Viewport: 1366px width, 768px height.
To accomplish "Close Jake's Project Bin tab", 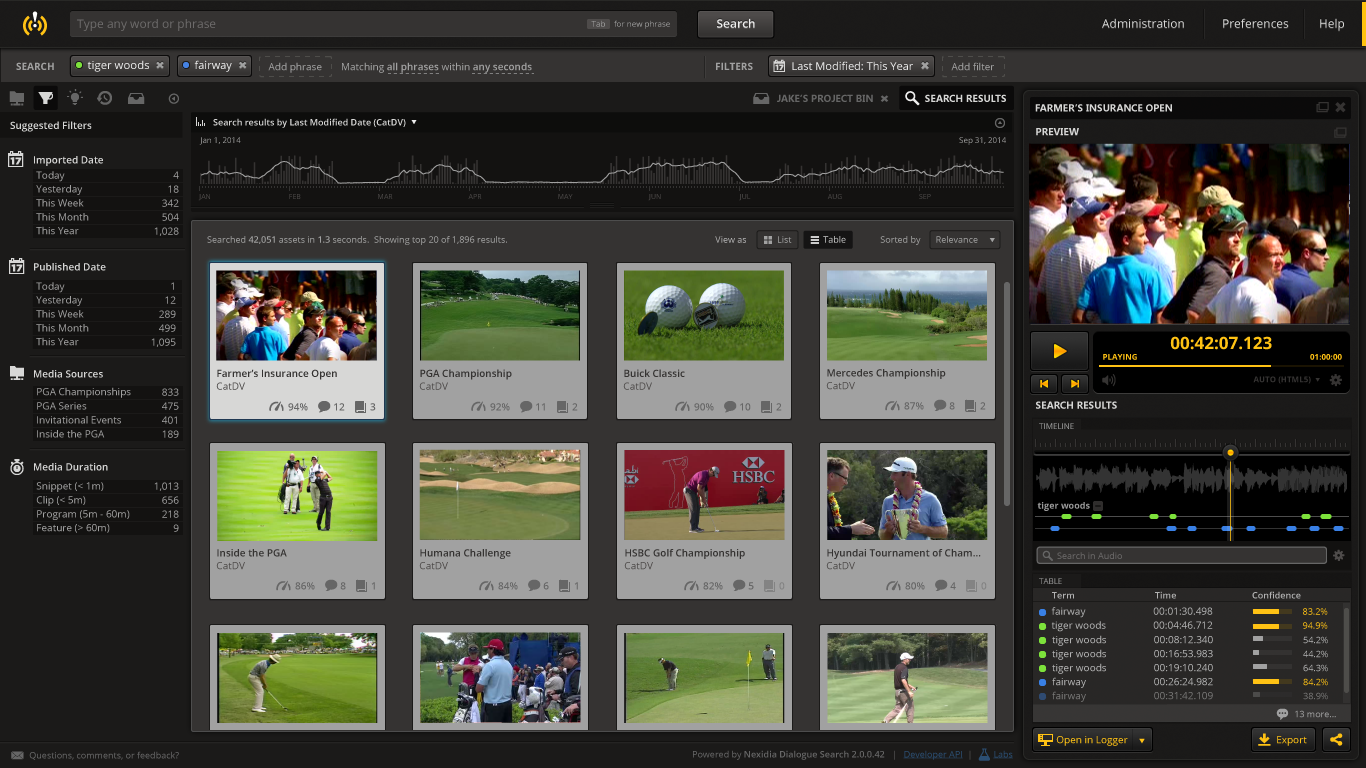I will coord(884,99).
